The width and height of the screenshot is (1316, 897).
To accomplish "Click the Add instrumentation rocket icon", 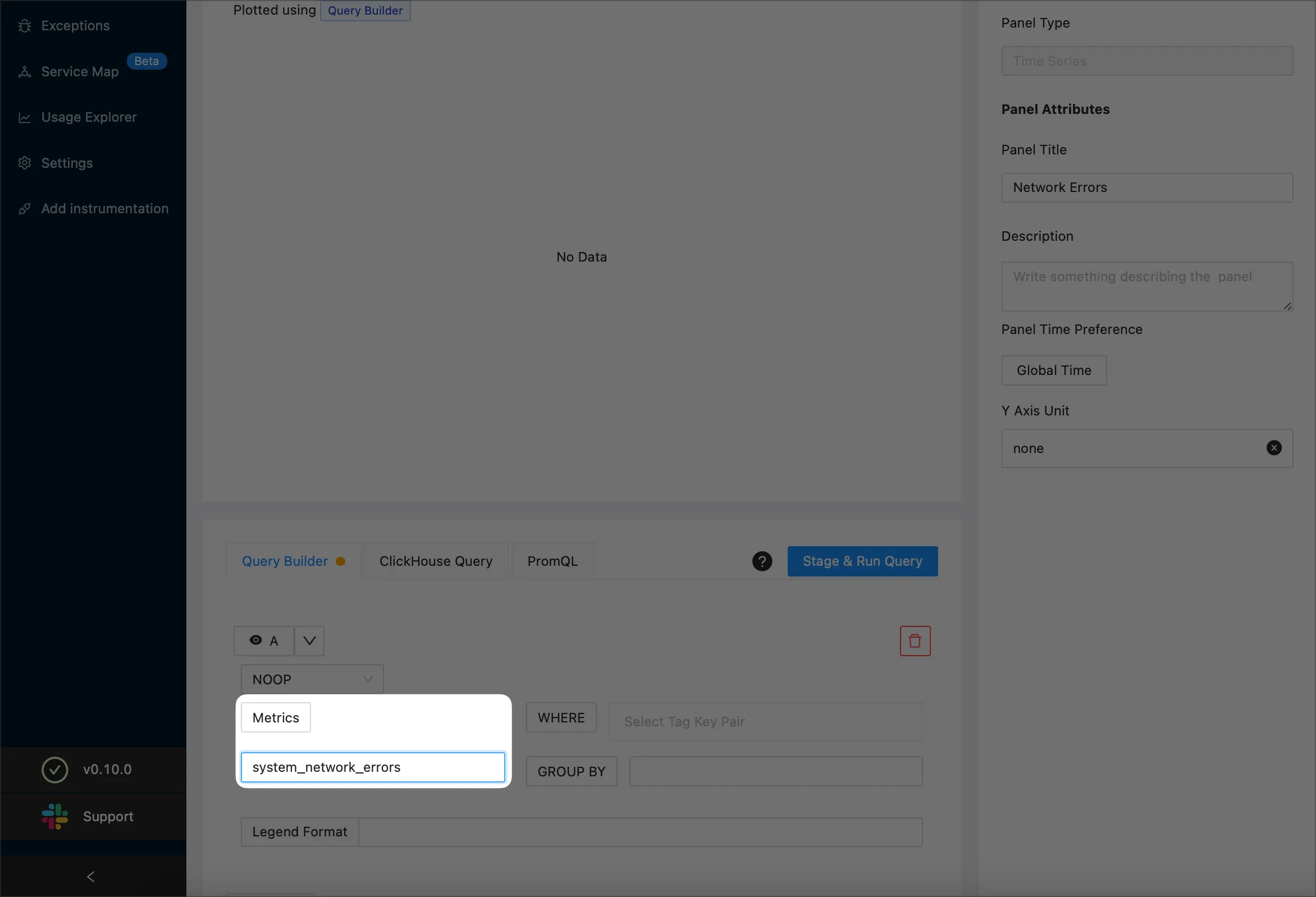I will click(24, 208).
